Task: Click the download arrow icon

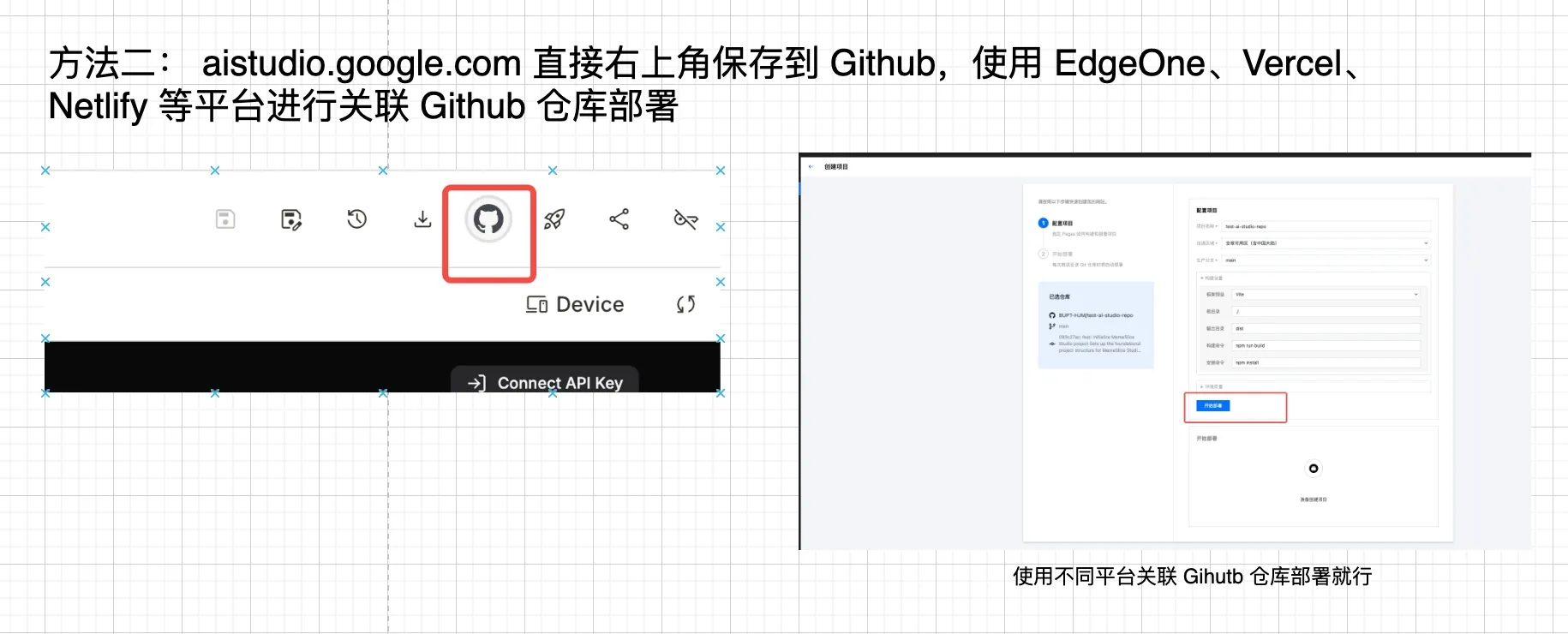Action: [422, 219]
